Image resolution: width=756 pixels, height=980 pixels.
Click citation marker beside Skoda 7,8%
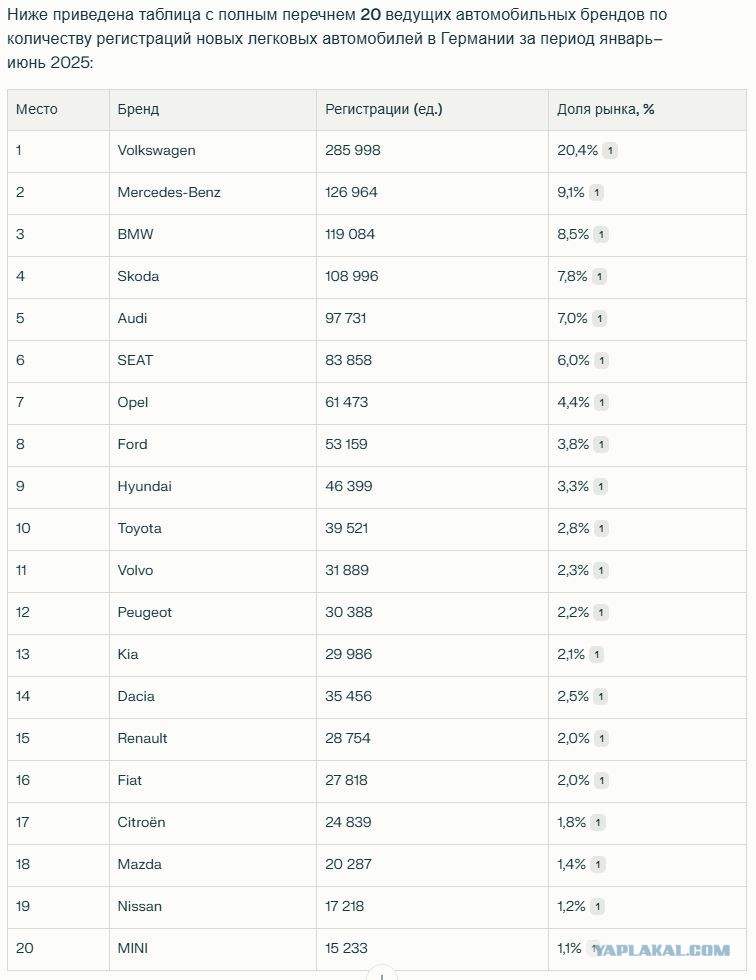tap(599, 276)
